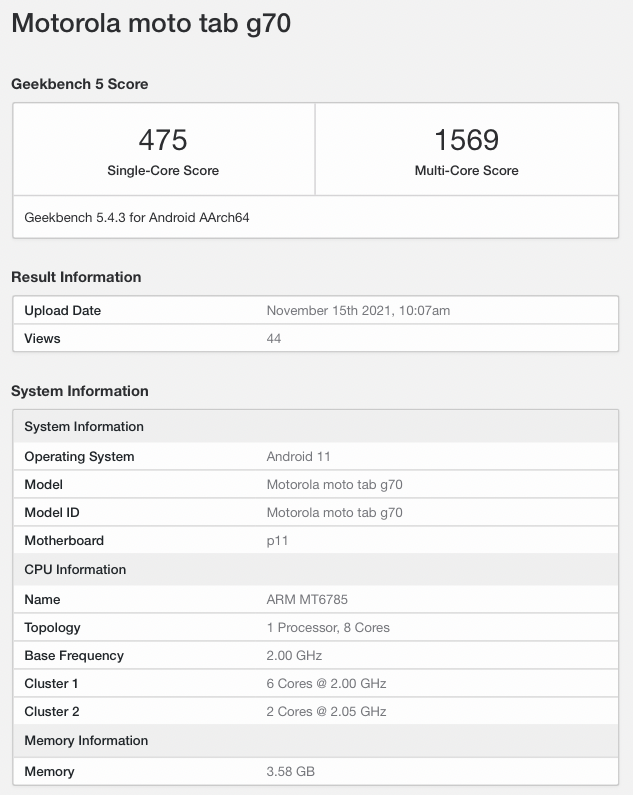
Task: Select the single-core score value 475
Action: coord(163,139)
